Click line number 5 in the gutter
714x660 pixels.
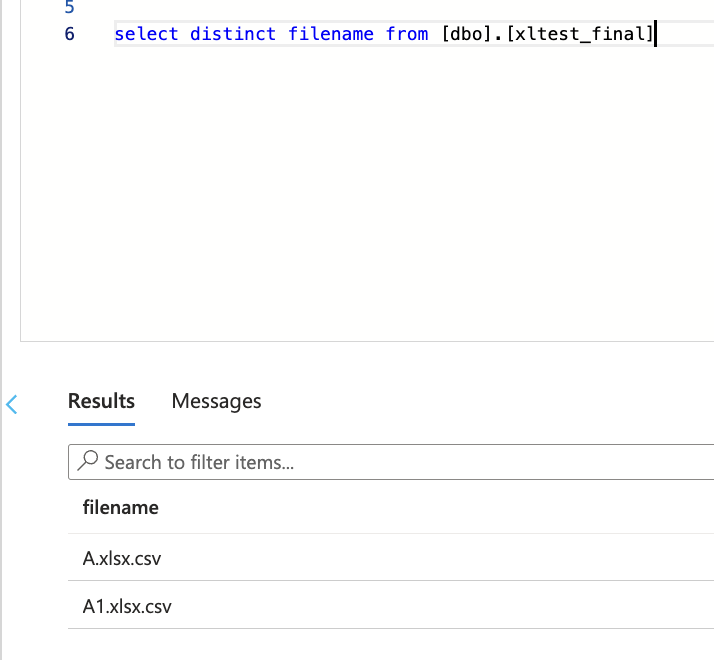[x=69, y=7]
